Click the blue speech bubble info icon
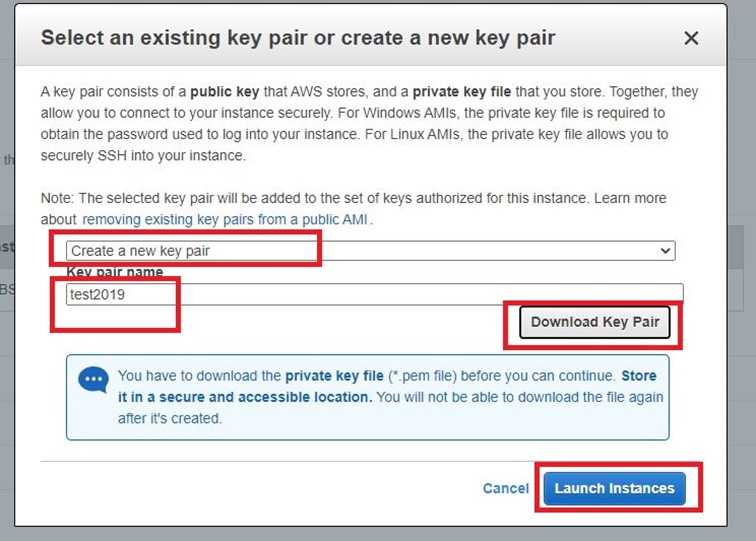 pyautogui.click(x=93, y=380)
